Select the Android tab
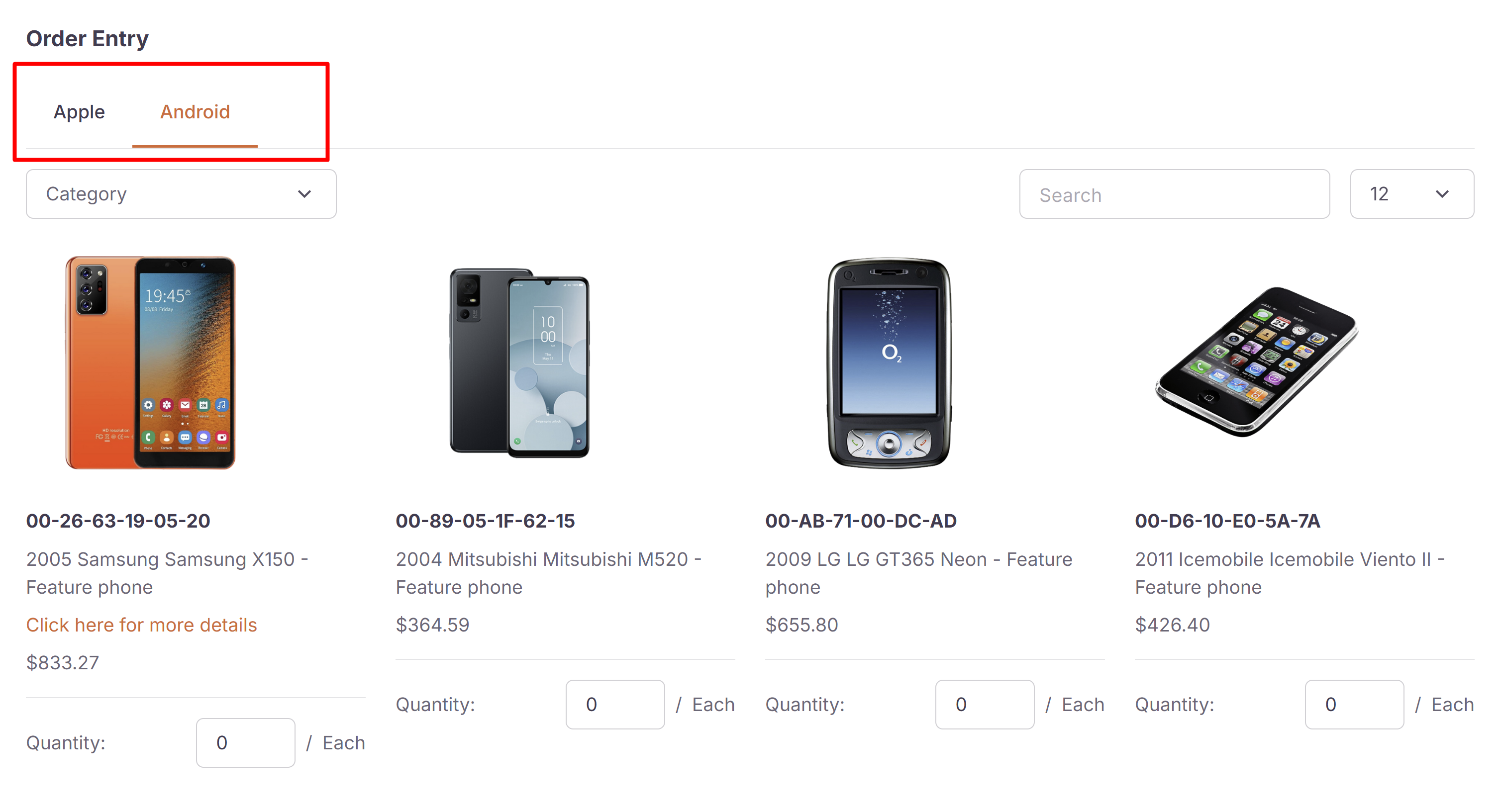 click(x=195, y=111)
